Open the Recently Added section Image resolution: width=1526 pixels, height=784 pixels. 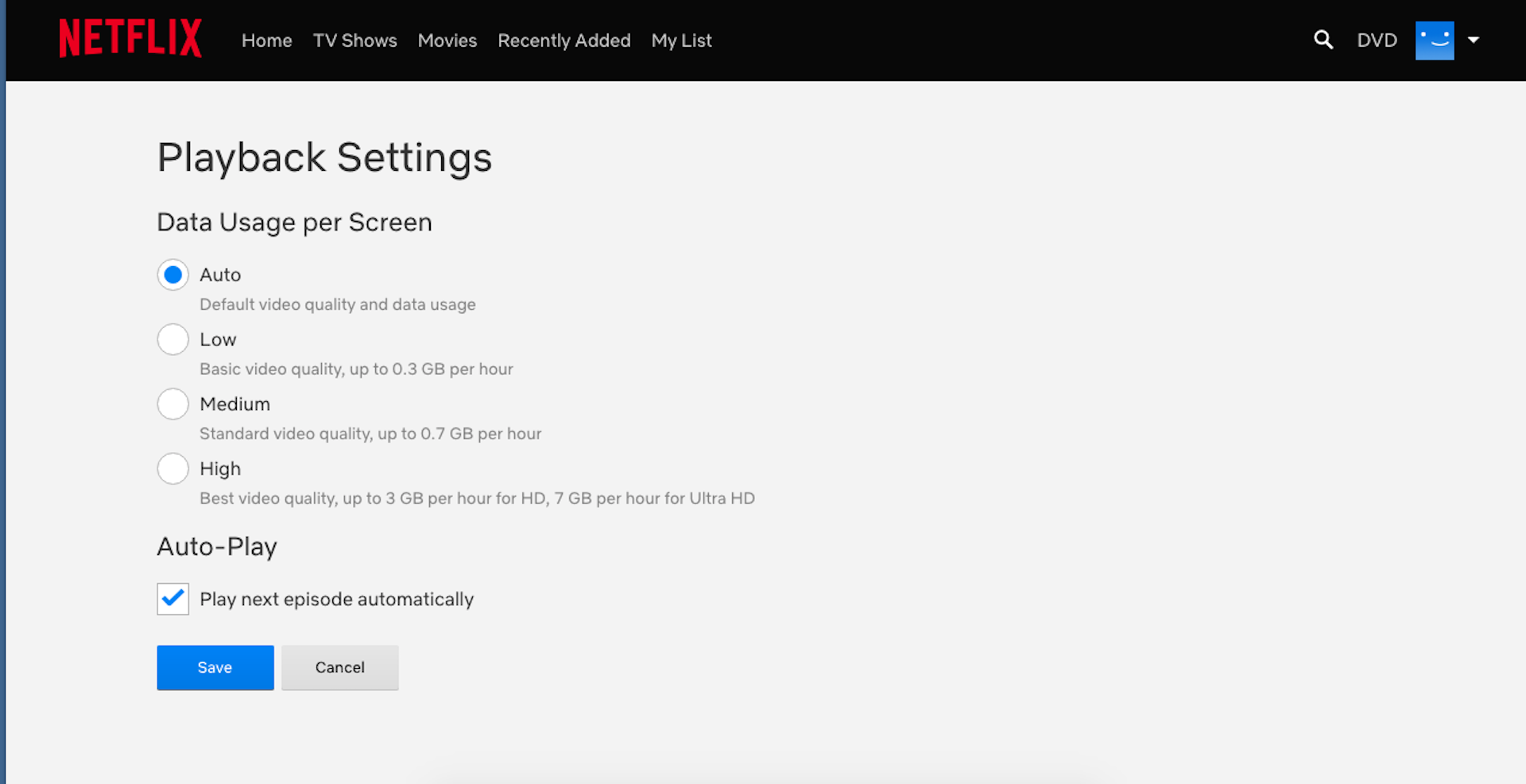click(x=564, y=41)
